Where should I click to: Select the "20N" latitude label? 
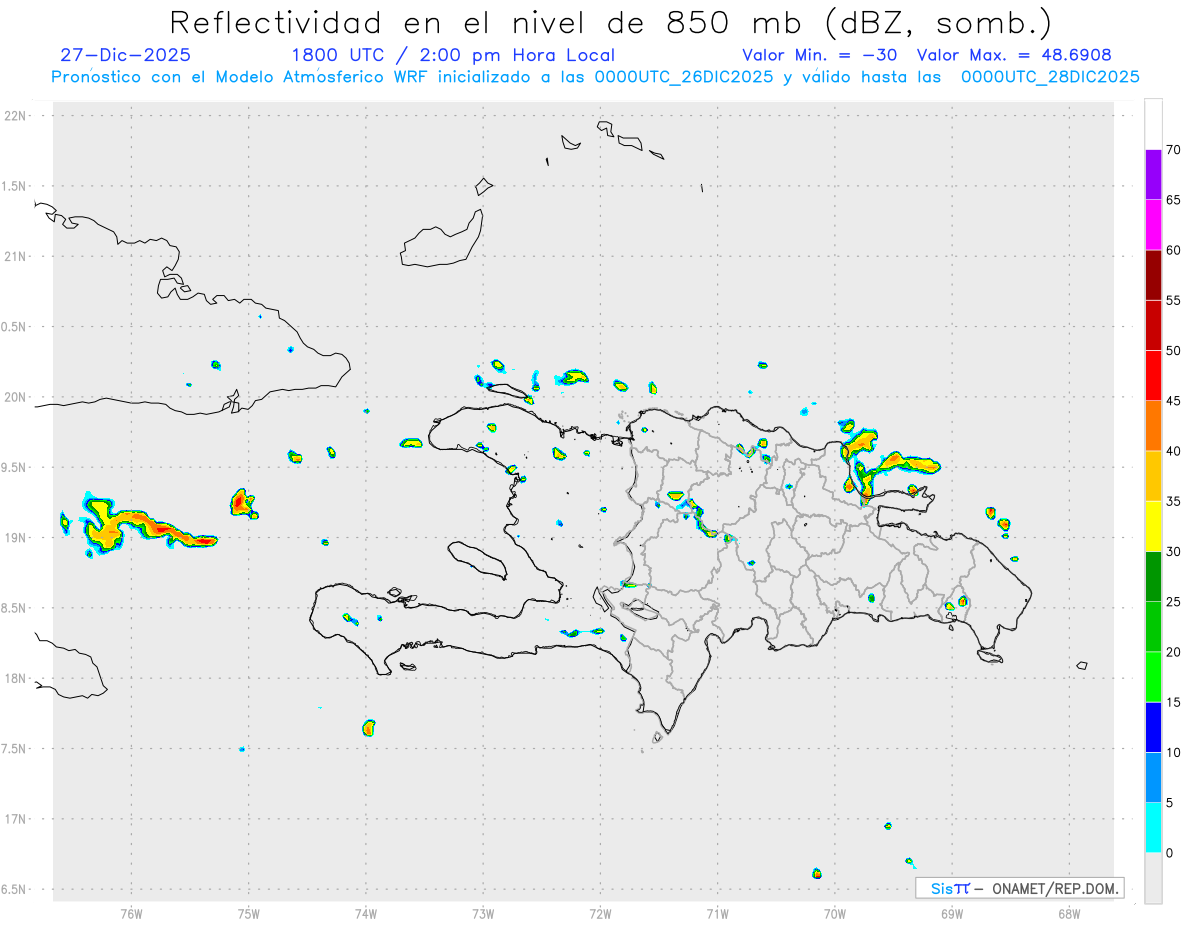[17, 397]
